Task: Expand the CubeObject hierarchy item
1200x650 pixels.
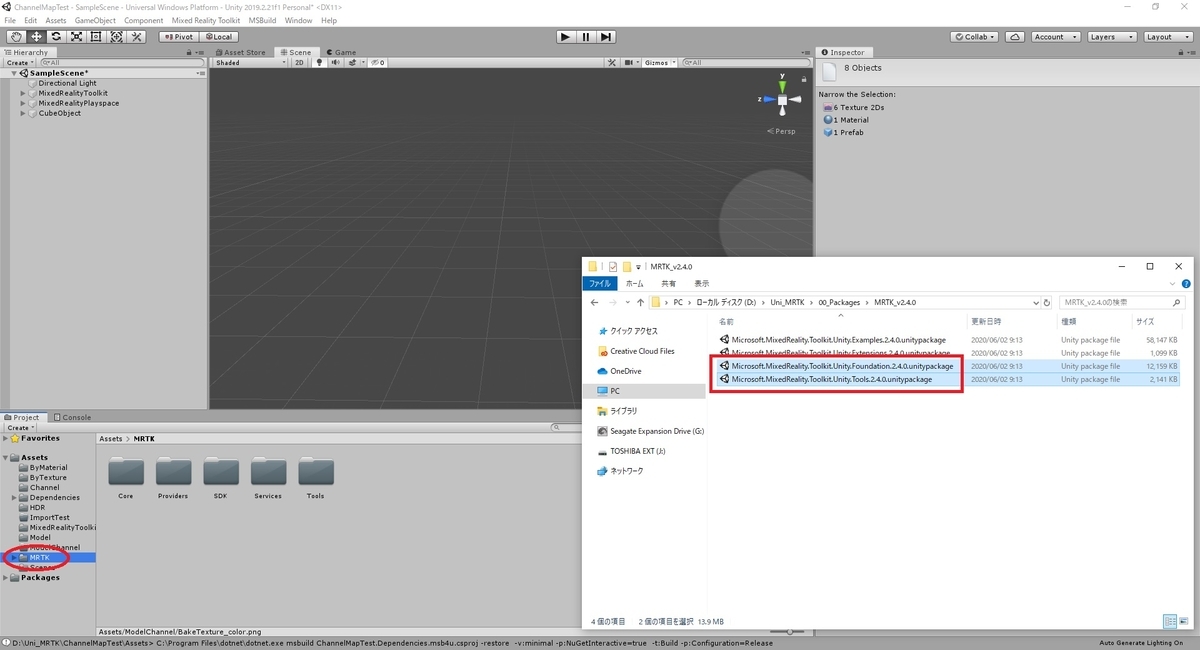Action: (x=23, y=113)
